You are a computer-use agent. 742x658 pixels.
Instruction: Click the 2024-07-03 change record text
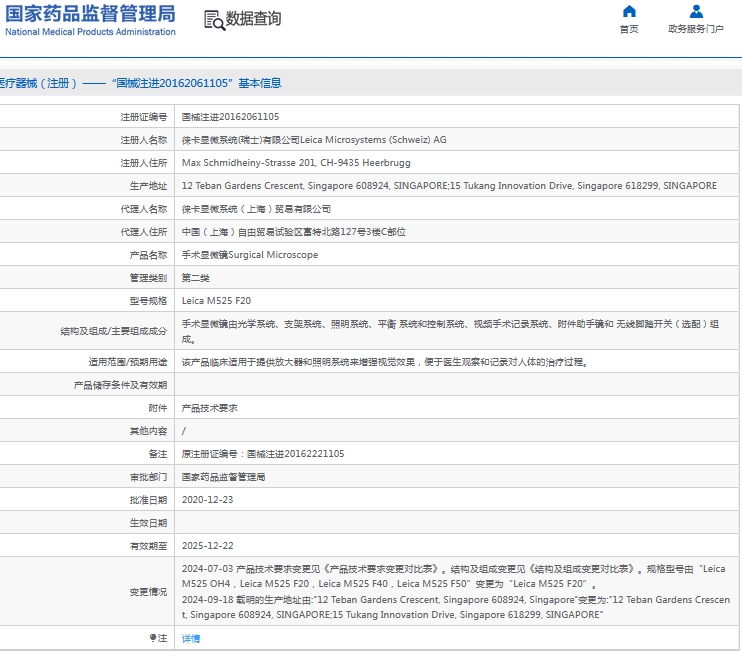point(453,576)
